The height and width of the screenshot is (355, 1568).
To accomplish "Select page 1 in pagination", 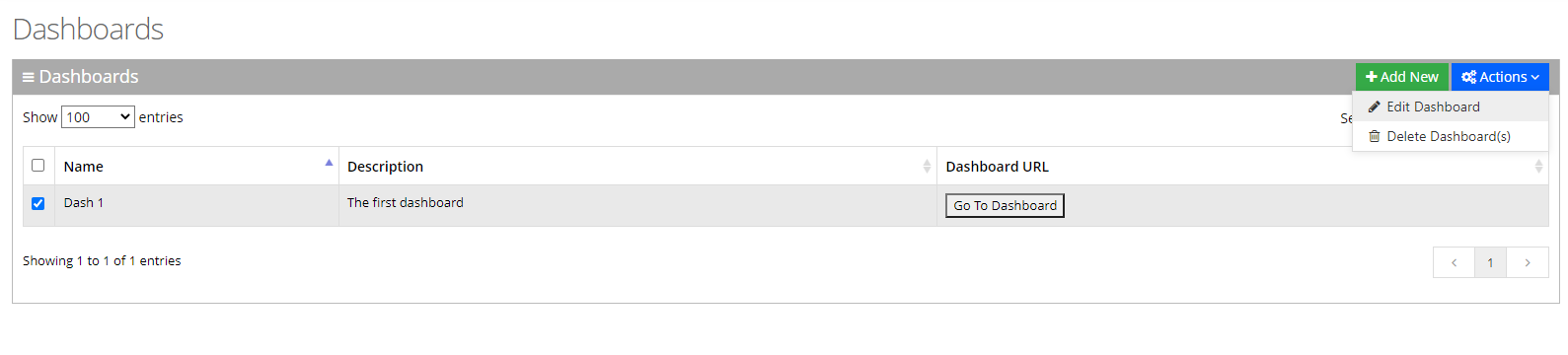I will tap(1490, 262).
